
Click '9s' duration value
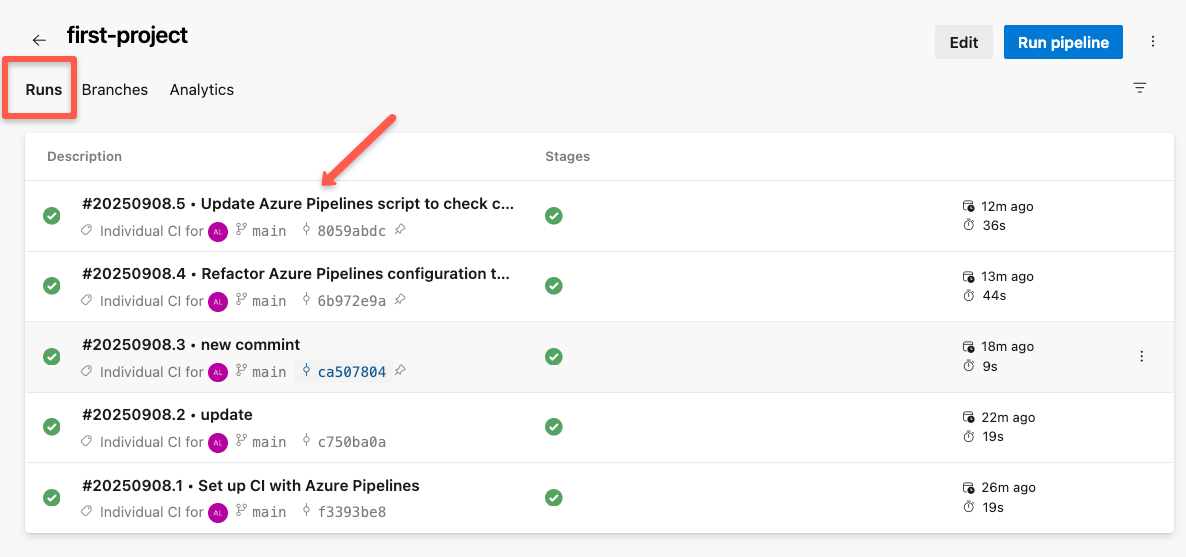pyautogui.click(x=989, y=366)
